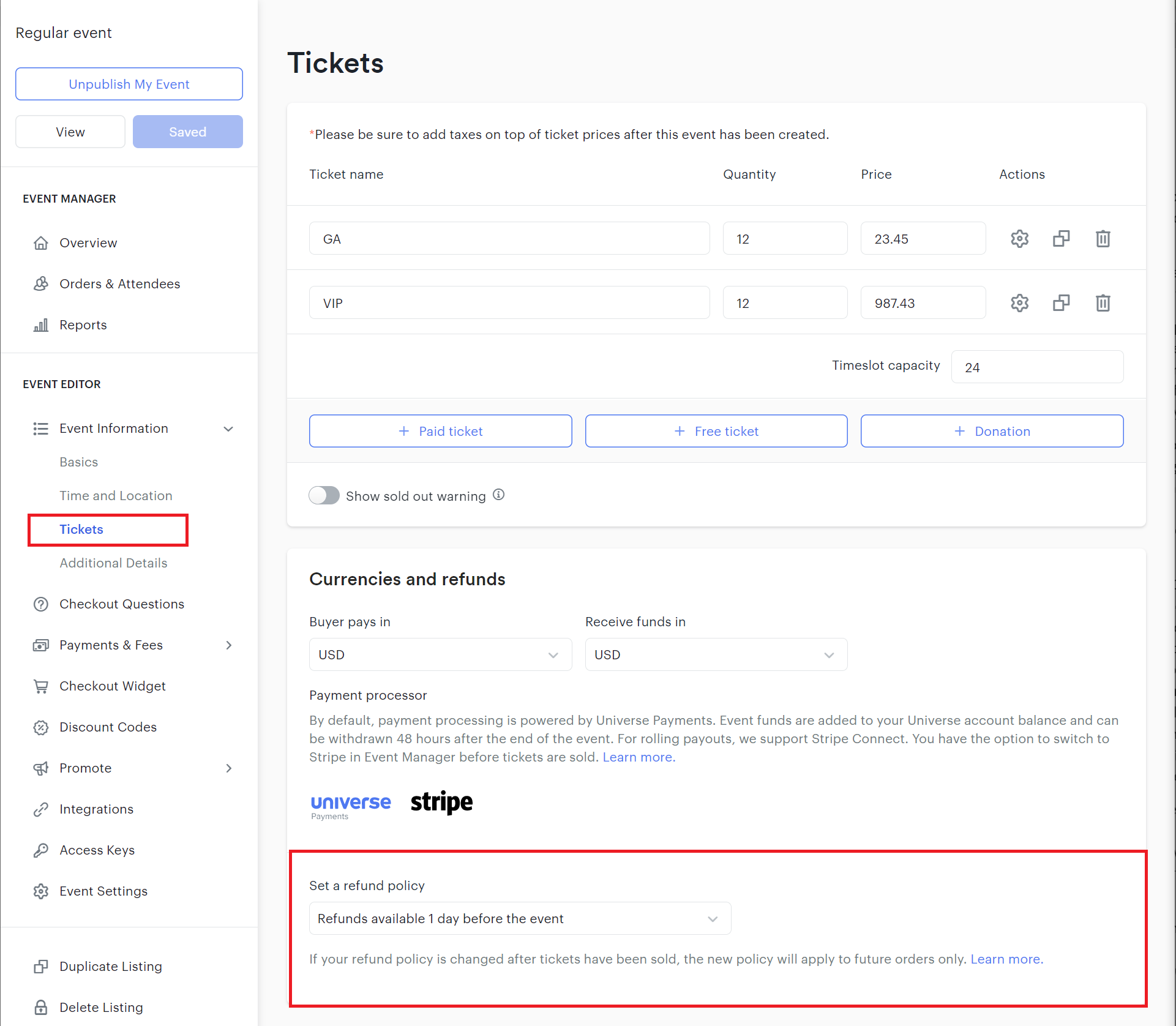Click info icon beside sold out warning
This screenshot has width=1176, height=1026.
point(499,495)
